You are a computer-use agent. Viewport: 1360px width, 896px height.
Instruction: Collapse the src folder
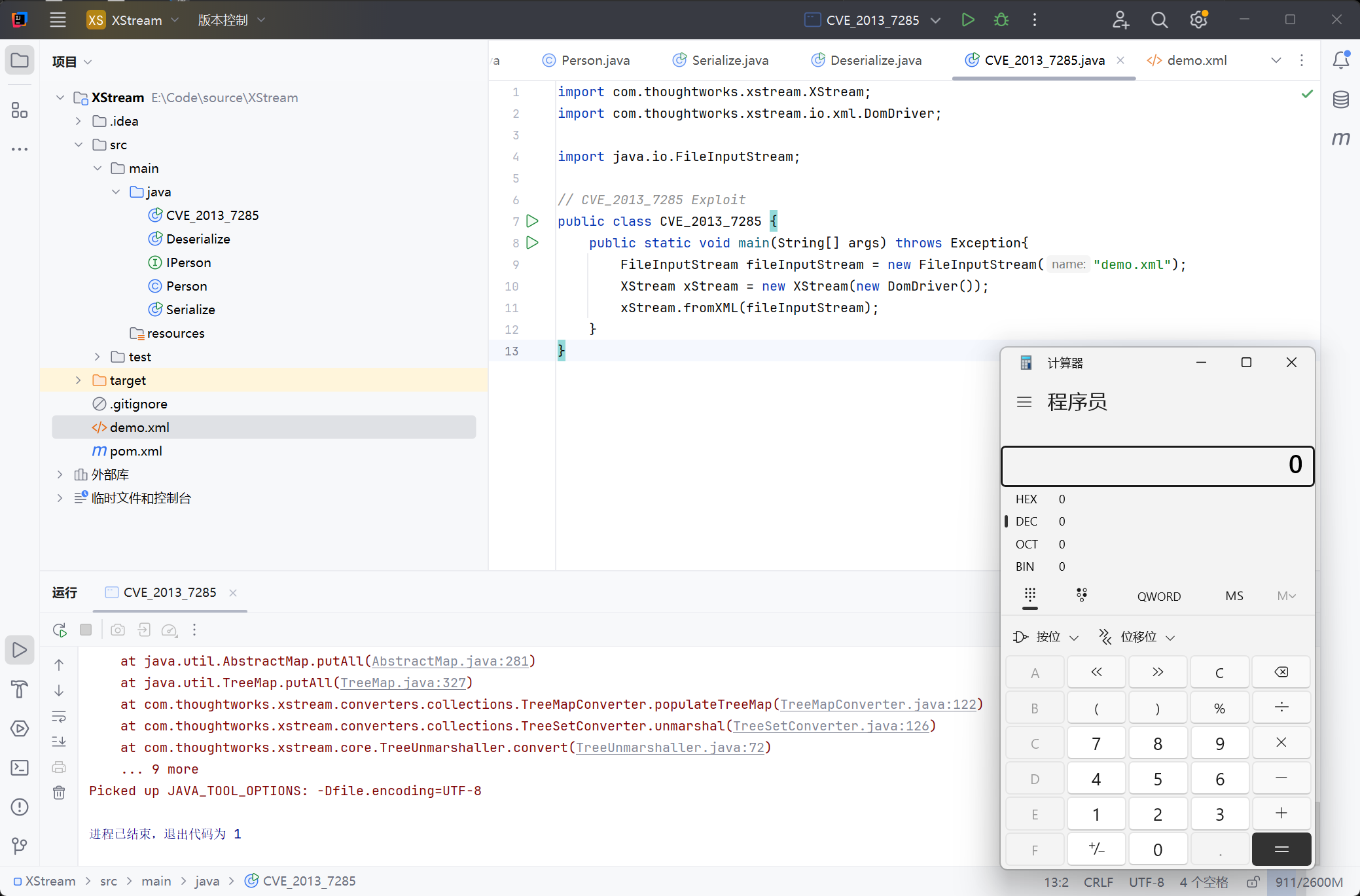click(79, 145)
